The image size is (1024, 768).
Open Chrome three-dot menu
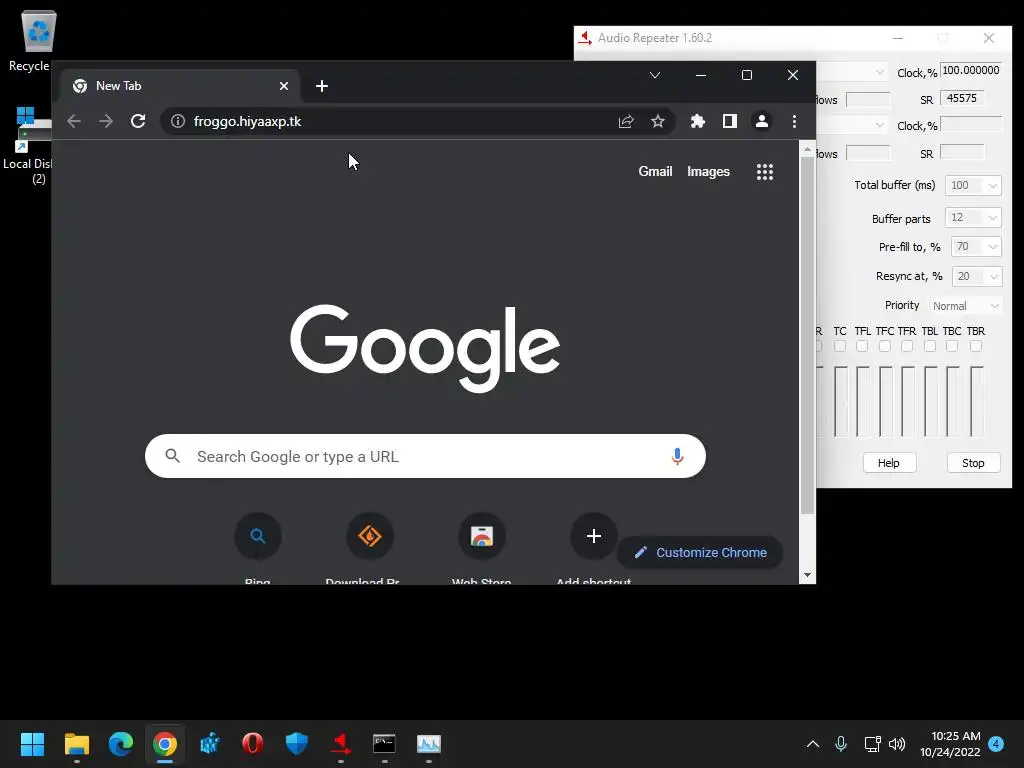click(794, 121)
